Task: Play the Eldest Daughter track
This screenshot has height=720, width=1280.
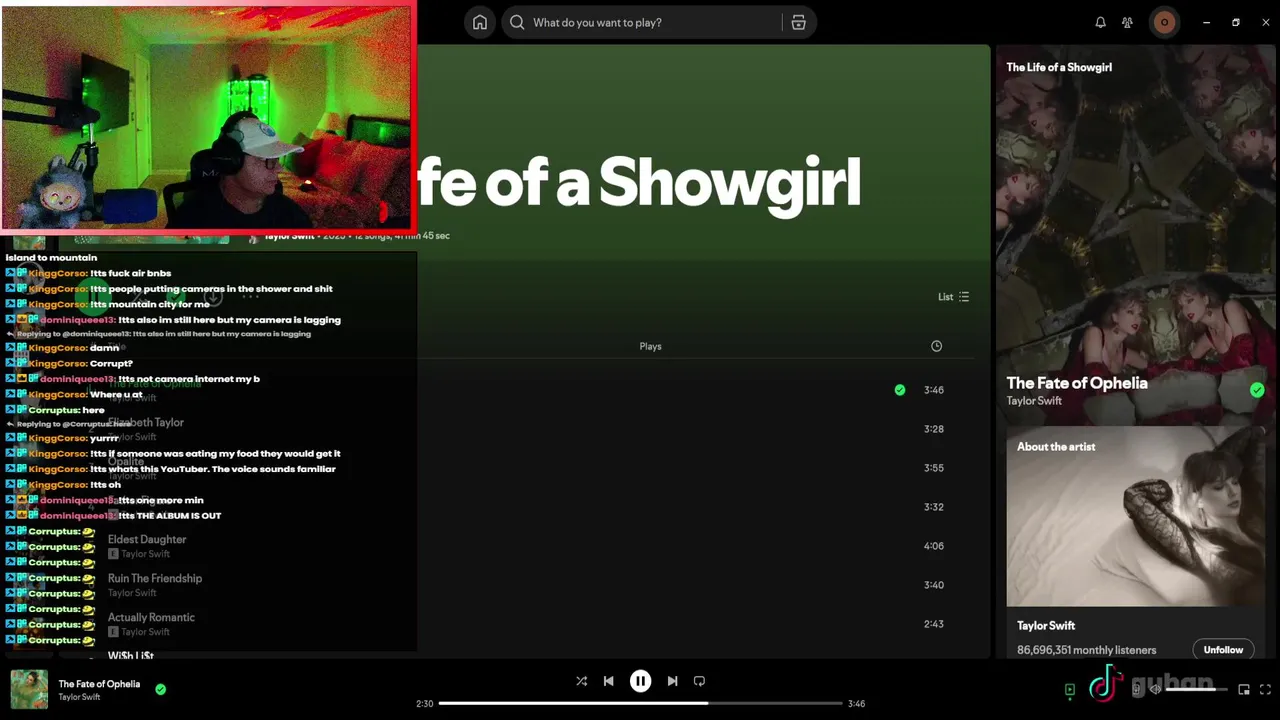Action: (147, 540)
